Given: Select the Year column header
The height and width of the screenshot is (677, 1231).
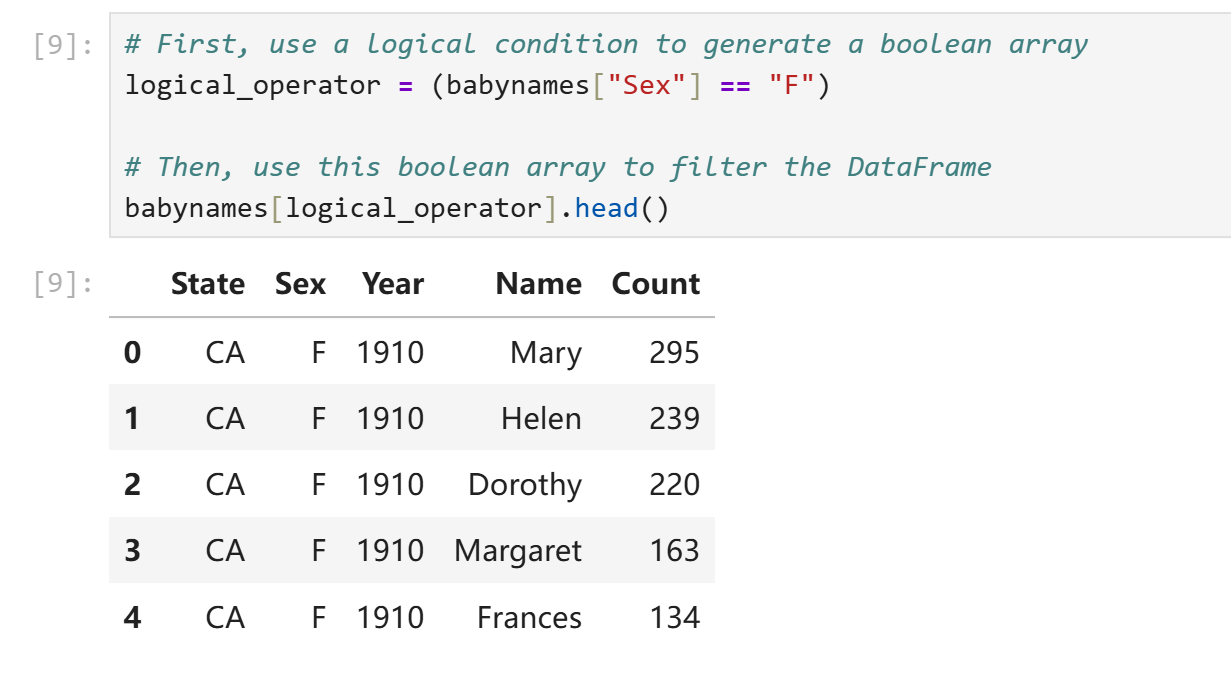Looking at the screenshot, I should click(x=392, y=284).
